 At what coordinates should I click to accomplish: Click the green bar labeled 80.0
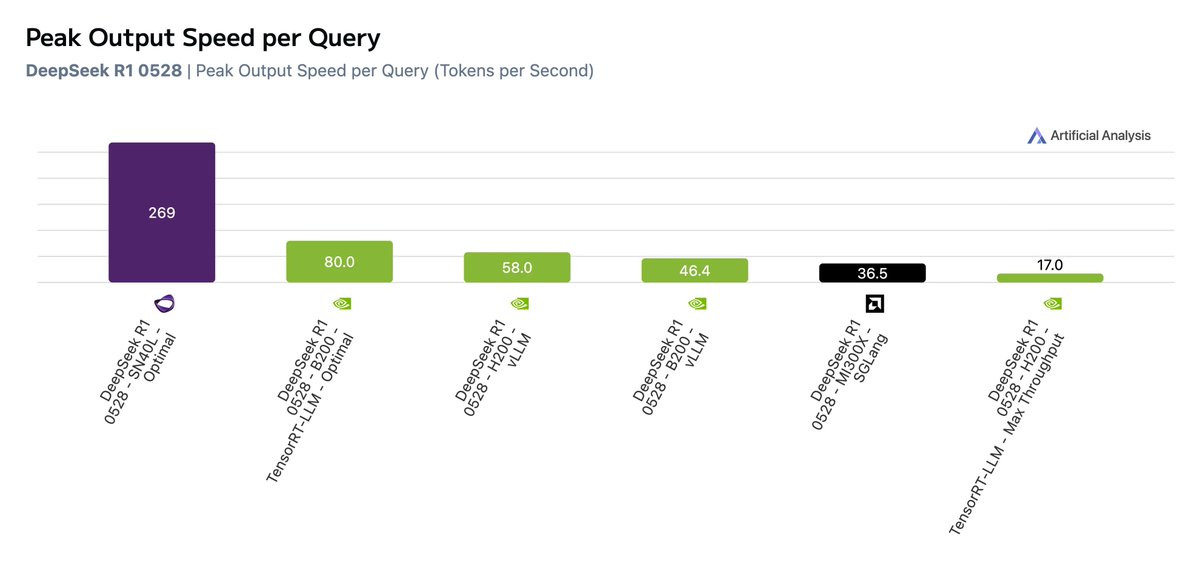340,262
